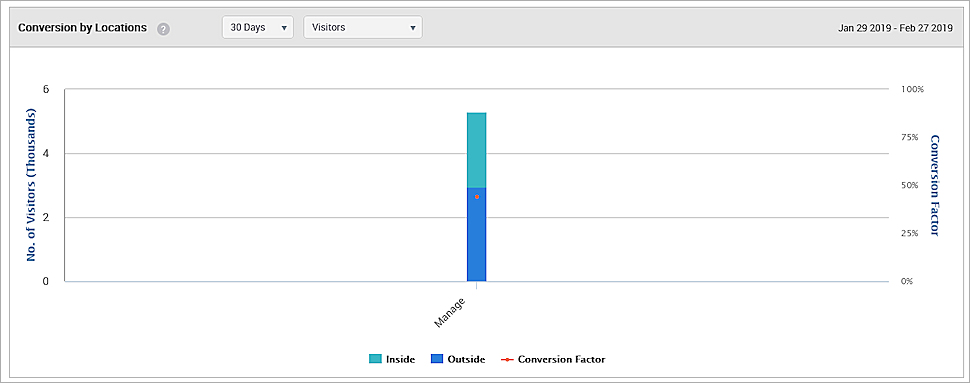
Task: Click the teal Inside bar segment
Action: [476, 150]
